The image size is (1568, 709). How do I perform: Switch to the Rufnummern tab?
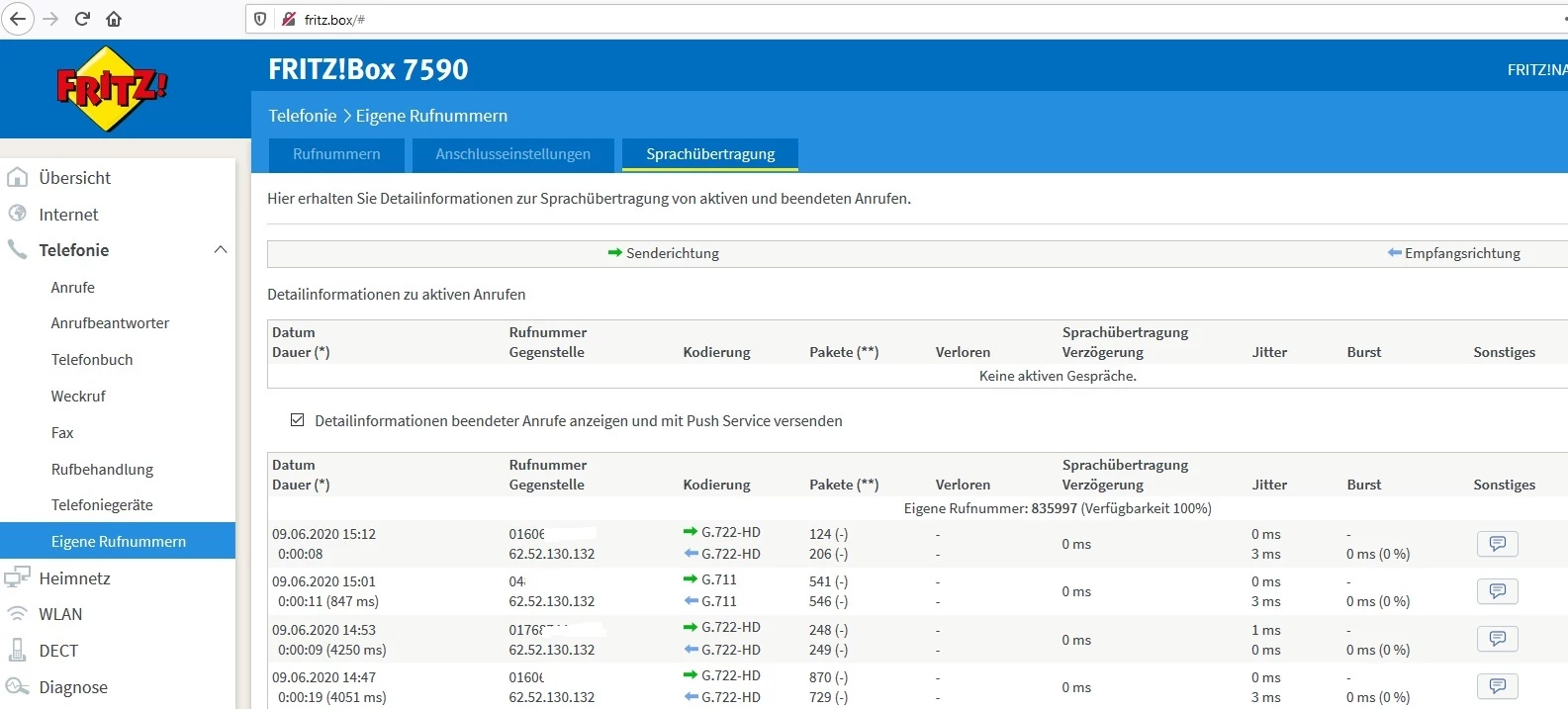pos(336,154)
